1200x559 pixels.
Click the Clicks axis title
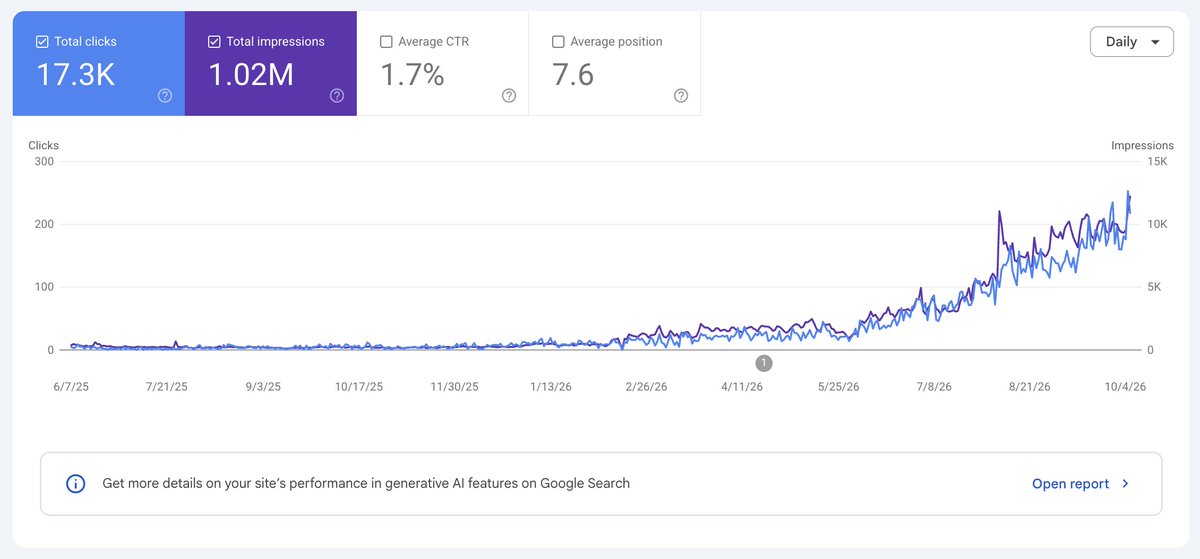44,146
